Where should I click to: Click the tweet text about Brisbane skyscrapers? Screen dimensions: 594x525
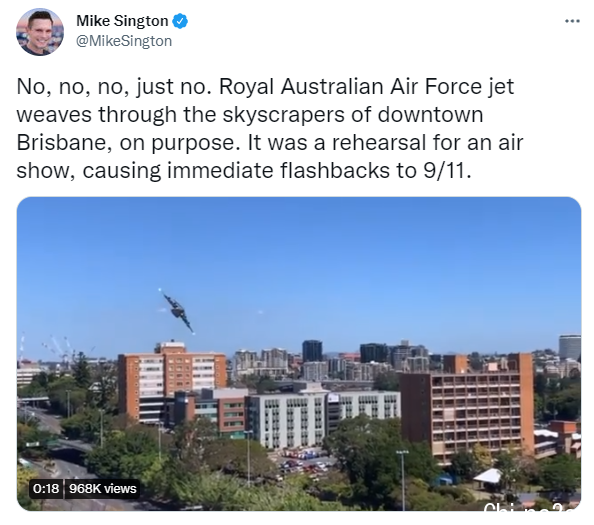click(x=270, y=128)
